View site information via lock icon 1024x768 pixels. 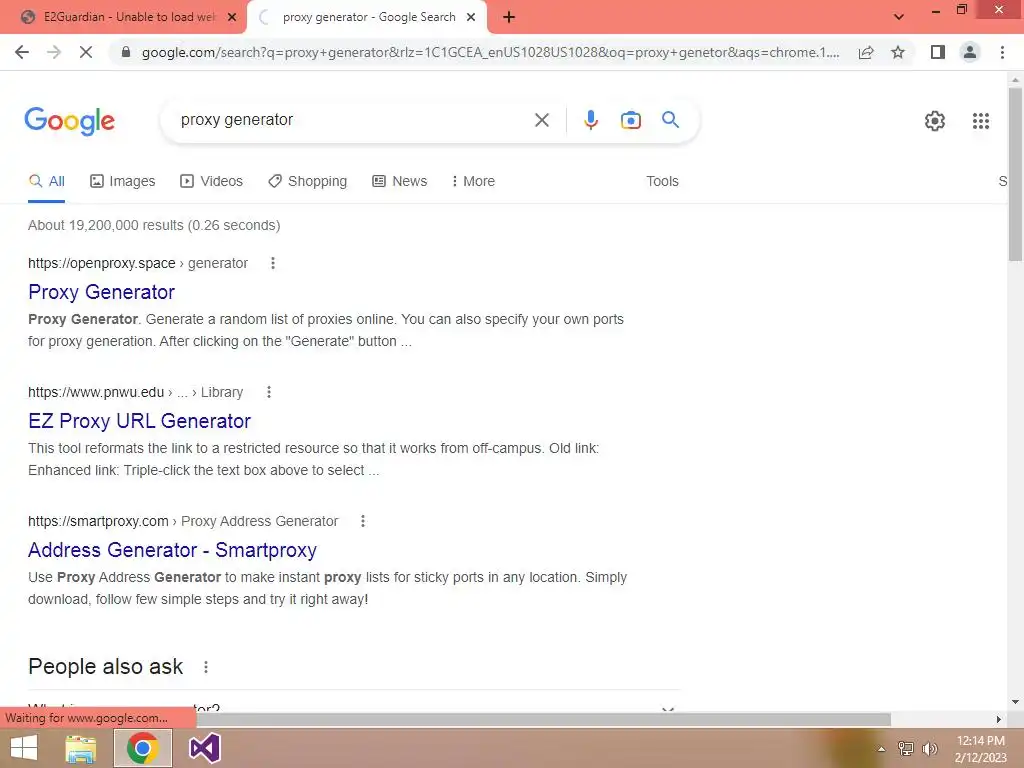(126, 52)
